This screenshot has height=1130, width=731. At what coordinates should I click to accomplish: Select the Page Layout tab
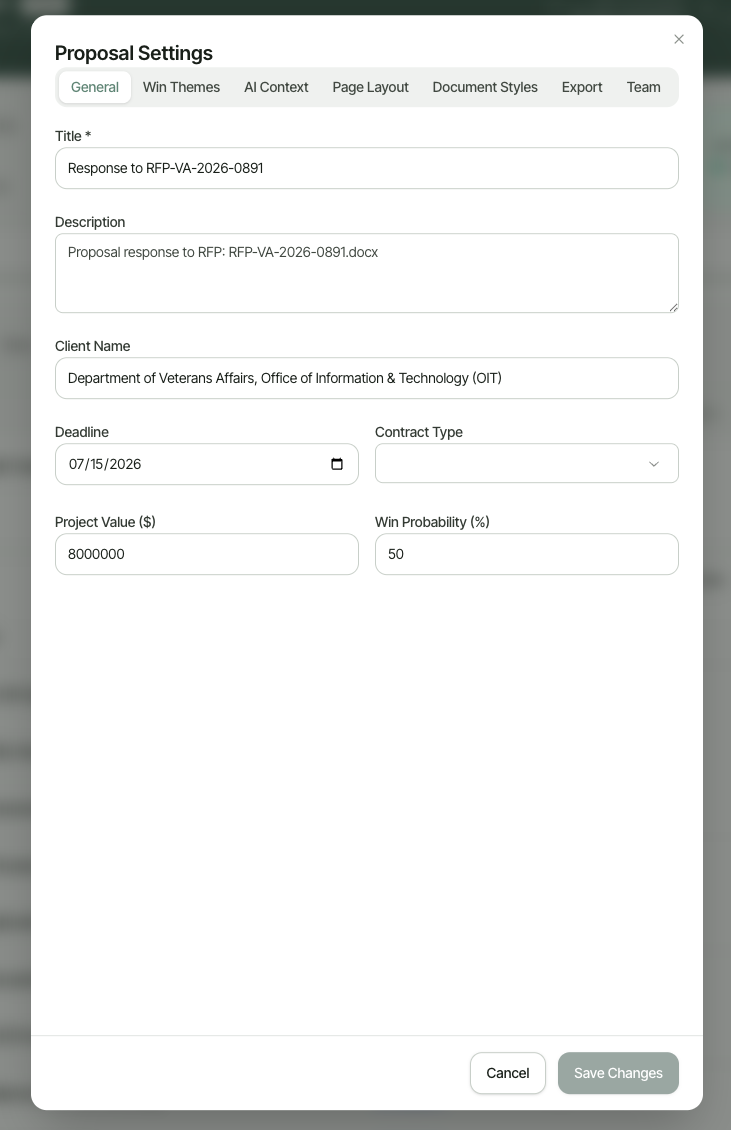[371, 87]
